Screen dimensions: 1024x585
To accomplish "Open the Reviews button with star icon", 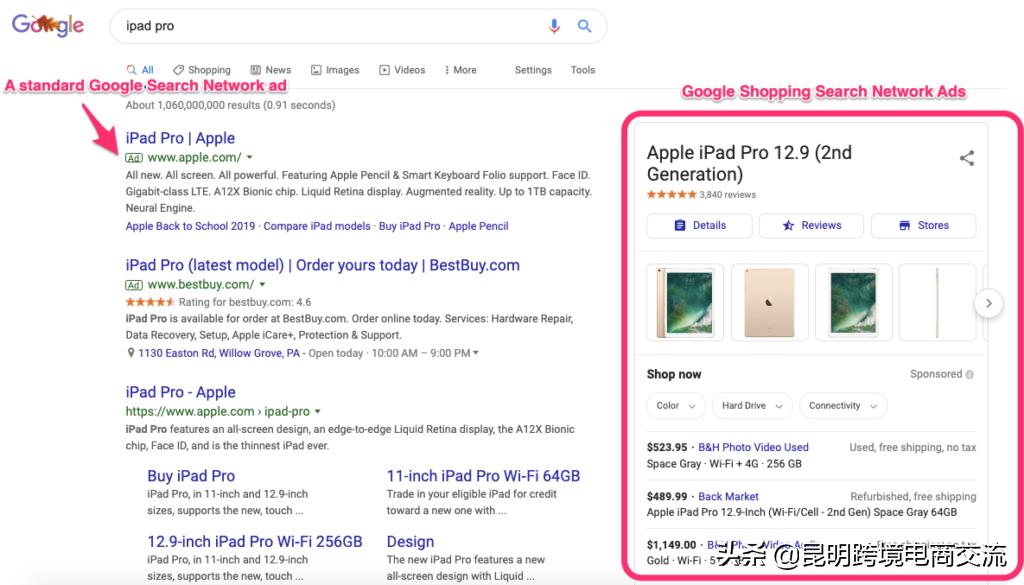I will [811, 225].
